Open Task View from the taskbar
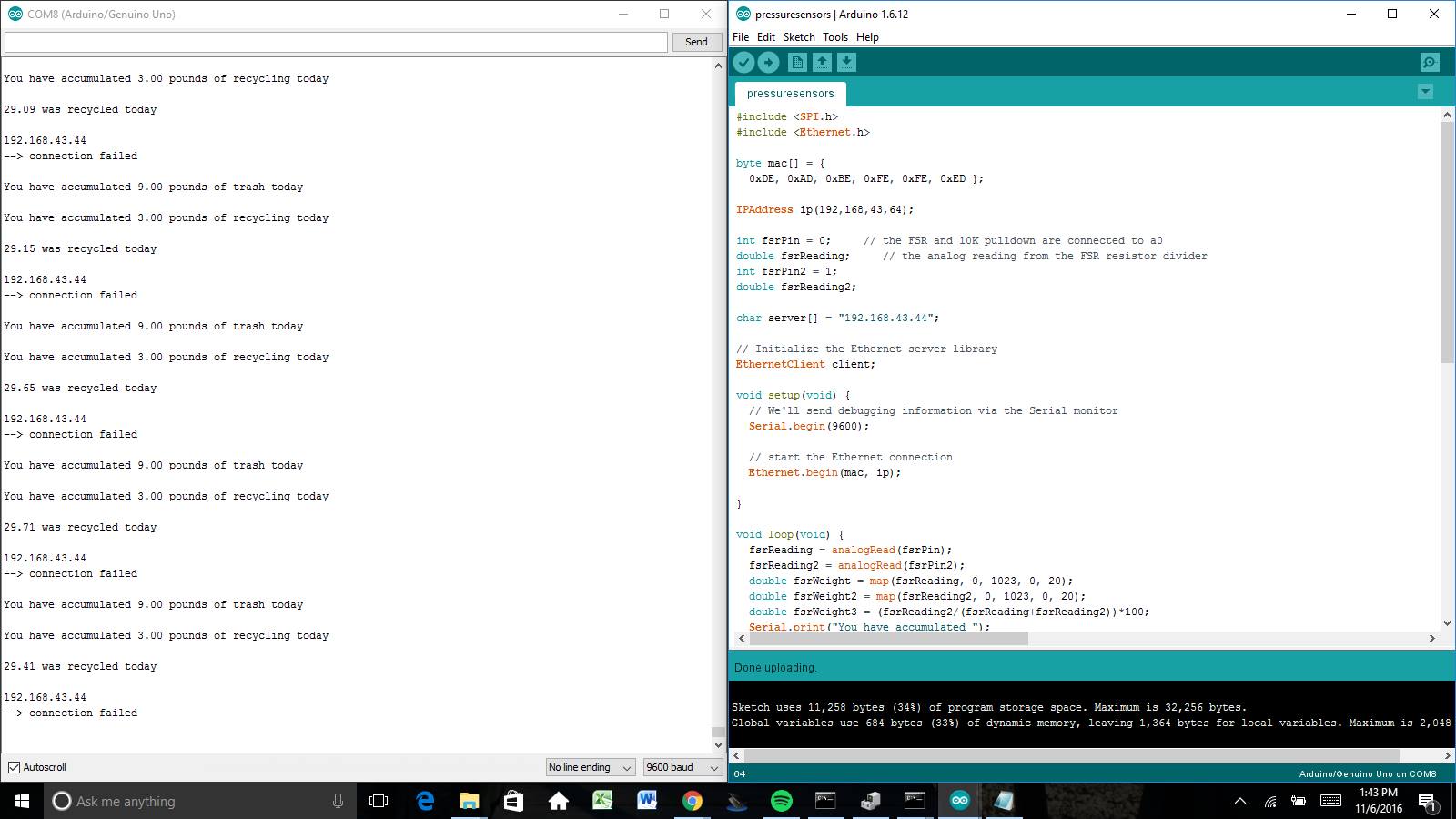The height and width of the screenshot is (819, 1456). (x=379, y=801)
